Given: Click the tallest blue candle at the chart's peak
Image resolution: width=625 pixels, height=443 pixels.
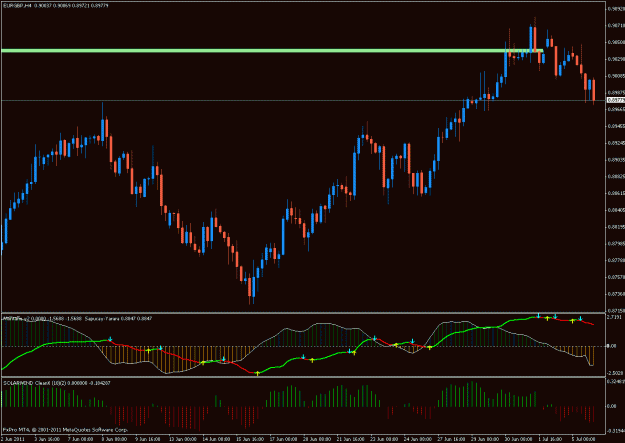Looking at the screenshot, I should [x=531, y=39].
